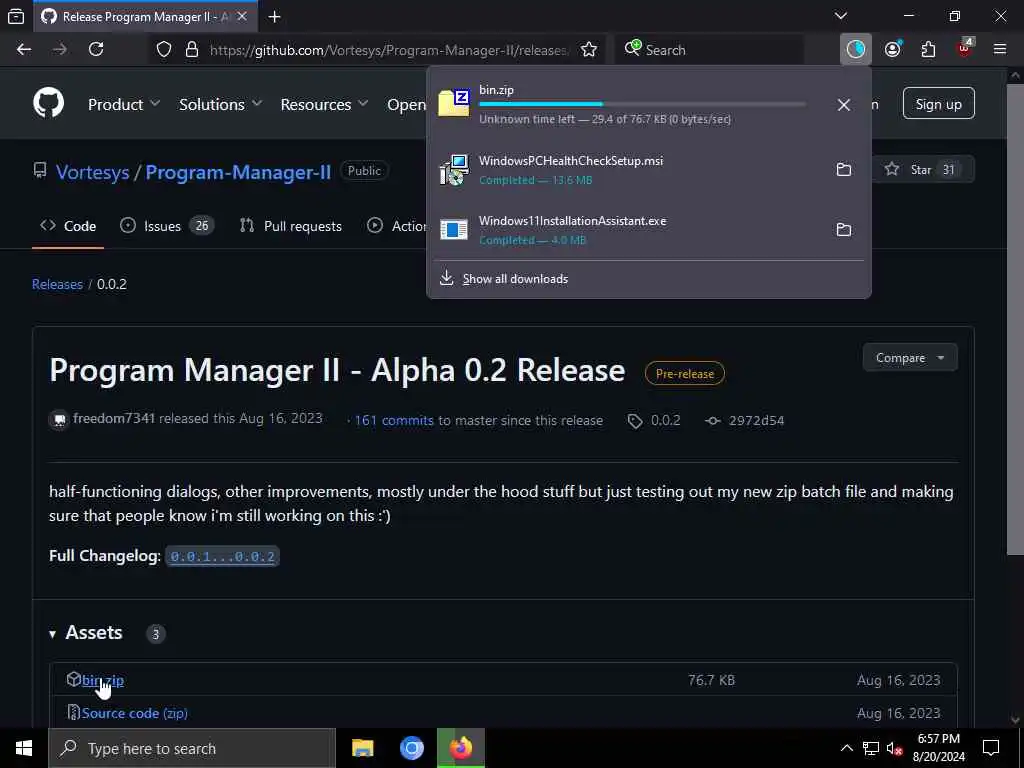The image size is (1024, 768).
Task: Click the Pre-release label badge
Action: (x=684, y=374)
